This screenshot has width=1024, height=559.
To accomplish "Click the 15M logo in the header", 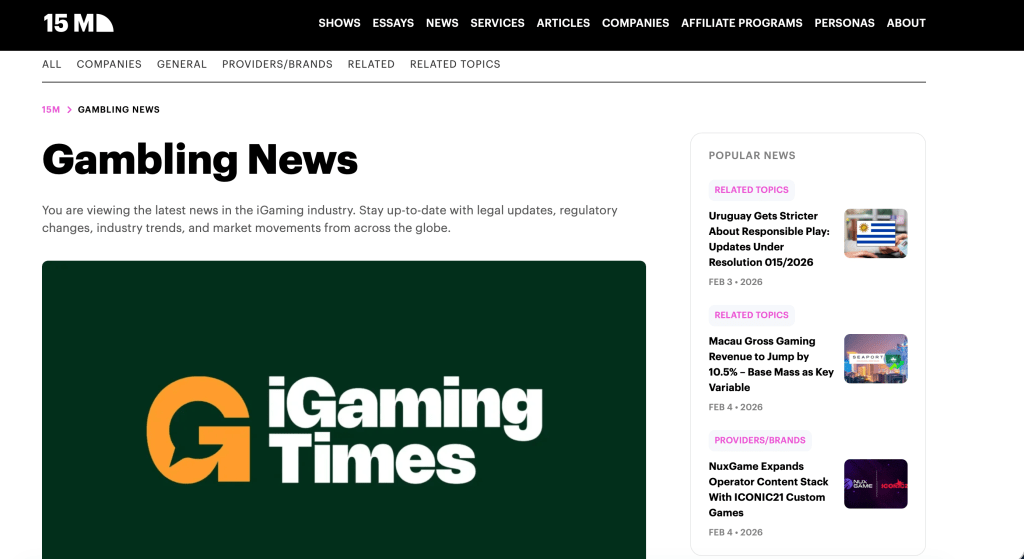I will click(78, 23).
